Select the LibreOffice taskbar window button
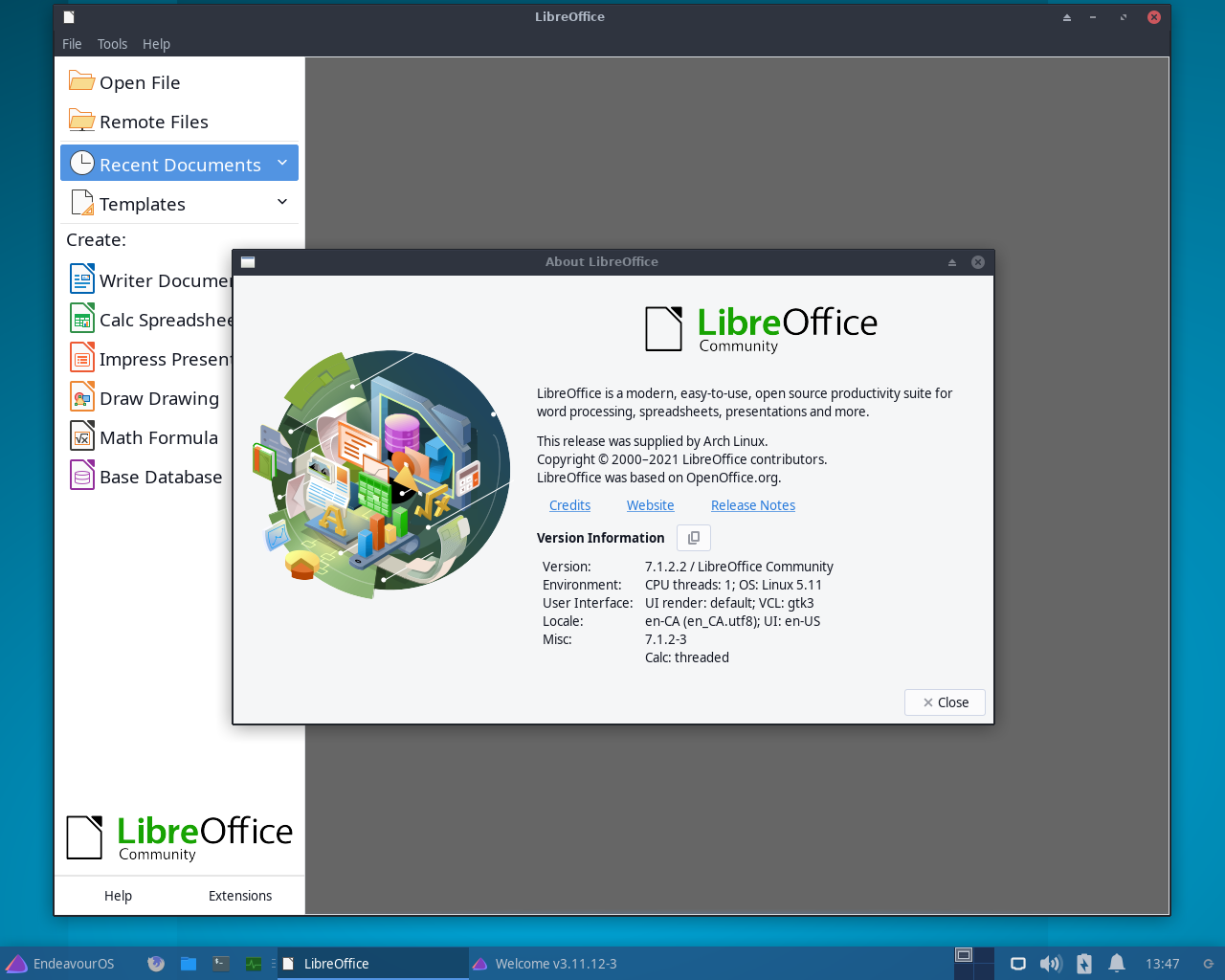 (x=373, y=964)
